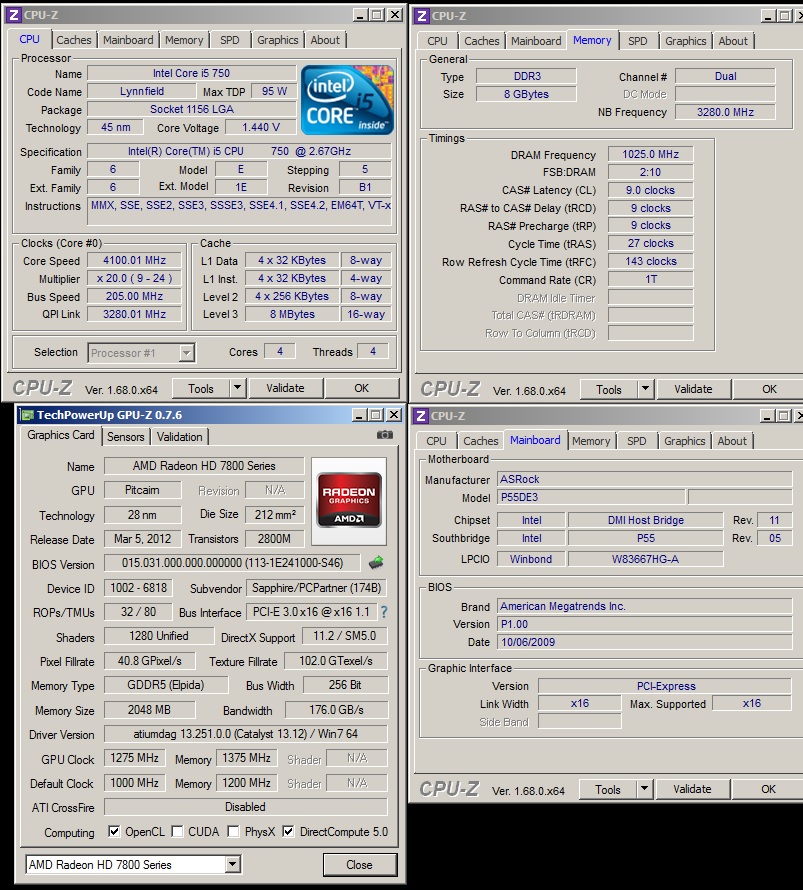Open Graphics tab in the CPU window

click(x=278, y=40)
